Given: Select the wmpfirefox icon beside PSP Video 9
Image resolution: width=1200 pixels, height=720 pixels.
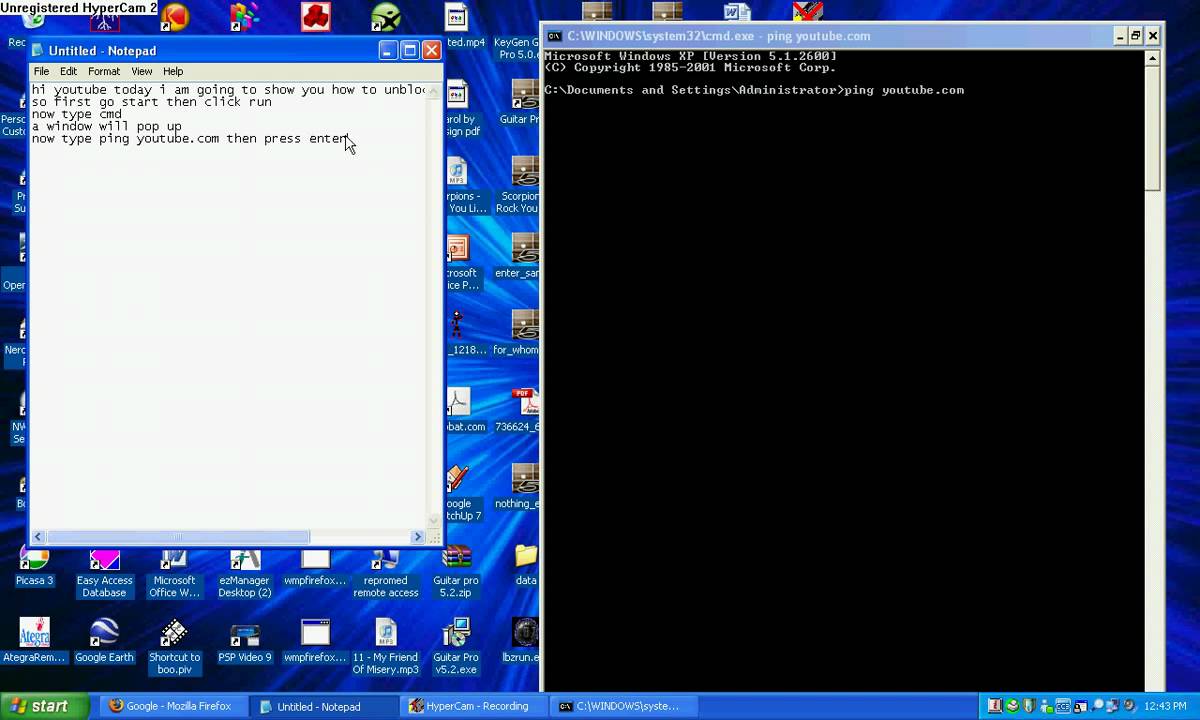Looking at the screenshot, I should (315, 642).
